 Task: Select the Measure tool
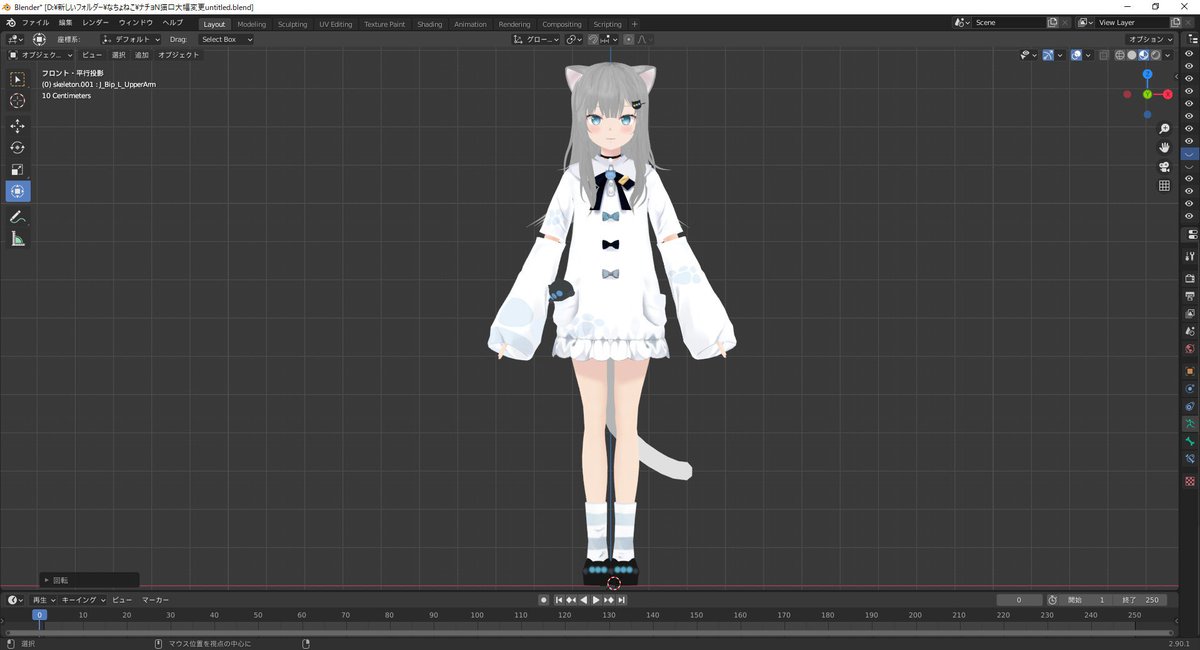click(x=18, y=239)
